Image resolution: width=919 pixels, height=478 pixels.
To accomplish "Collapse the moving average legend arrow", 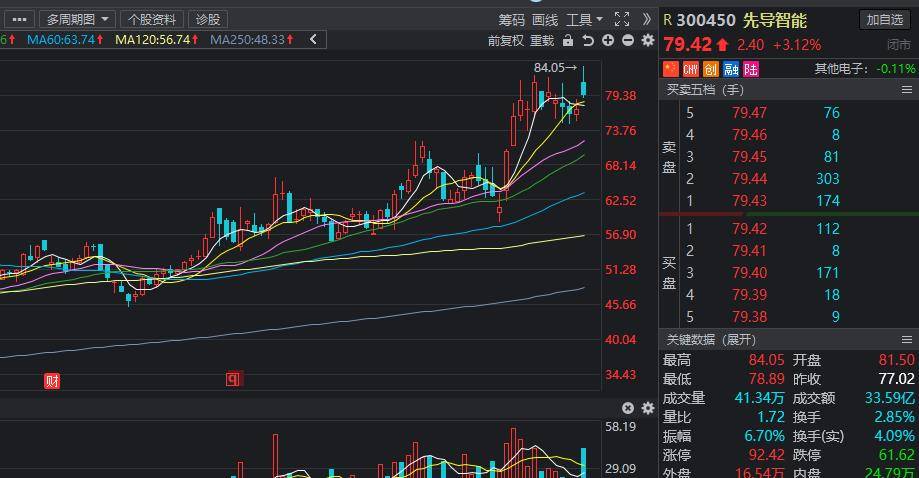I will tap(313, 39).
